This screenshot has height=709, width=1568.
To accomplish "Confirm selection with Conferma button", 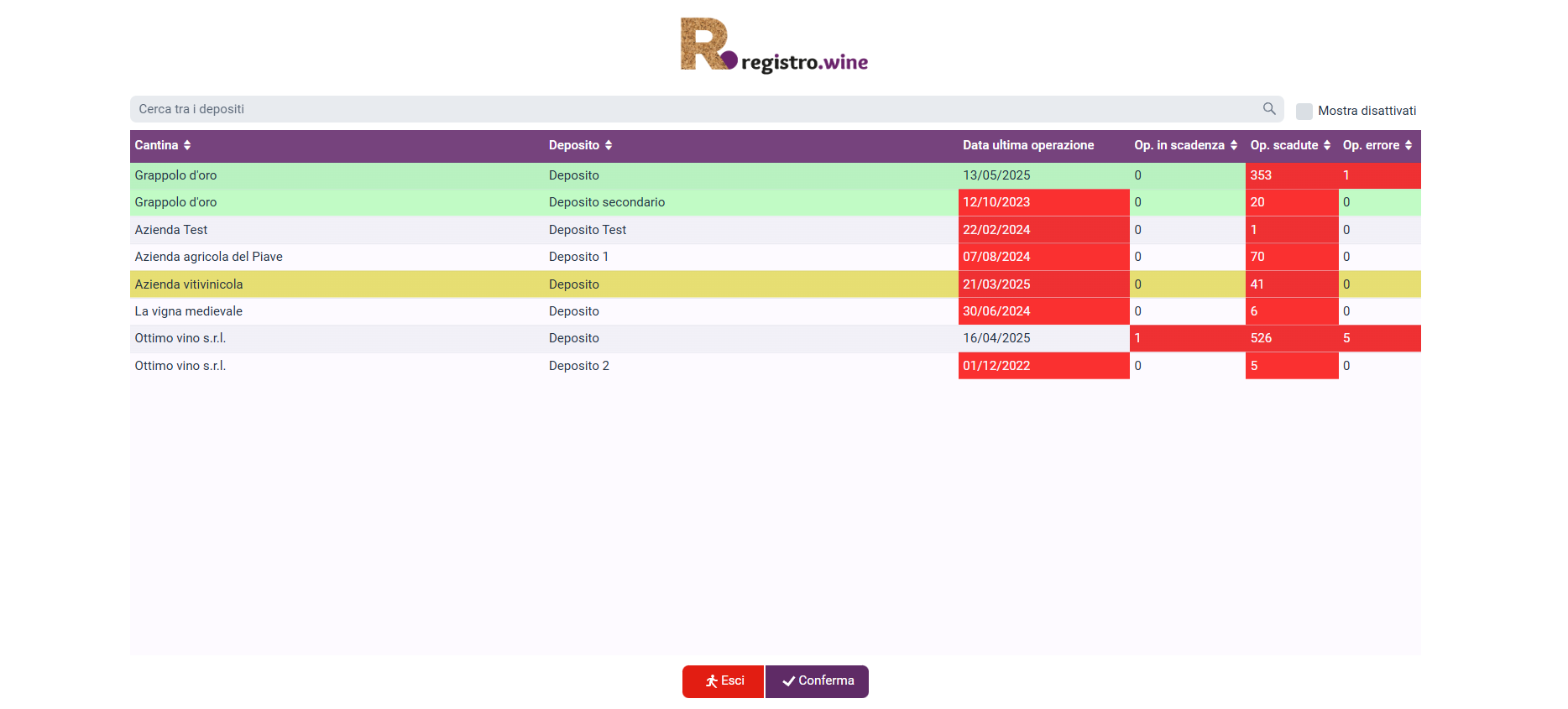I will click(817, 681).
